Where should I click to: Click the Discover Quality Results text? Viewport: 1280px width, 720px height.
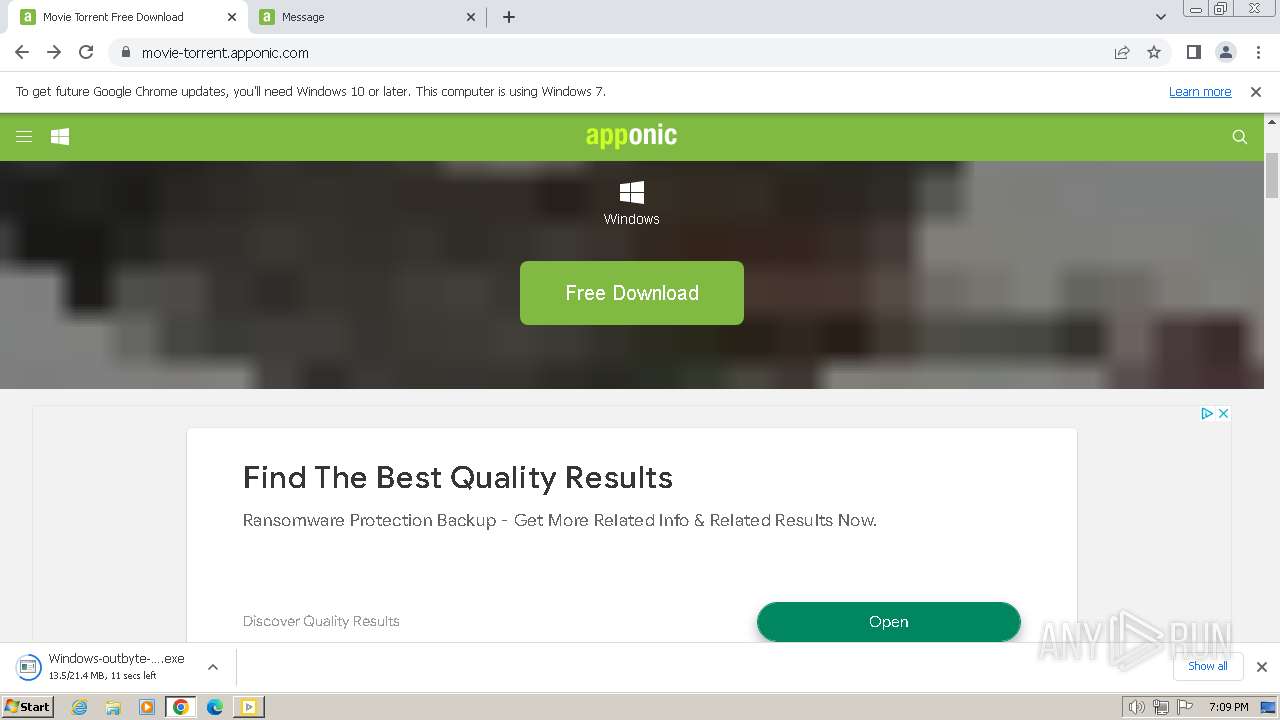pos(321,621)
